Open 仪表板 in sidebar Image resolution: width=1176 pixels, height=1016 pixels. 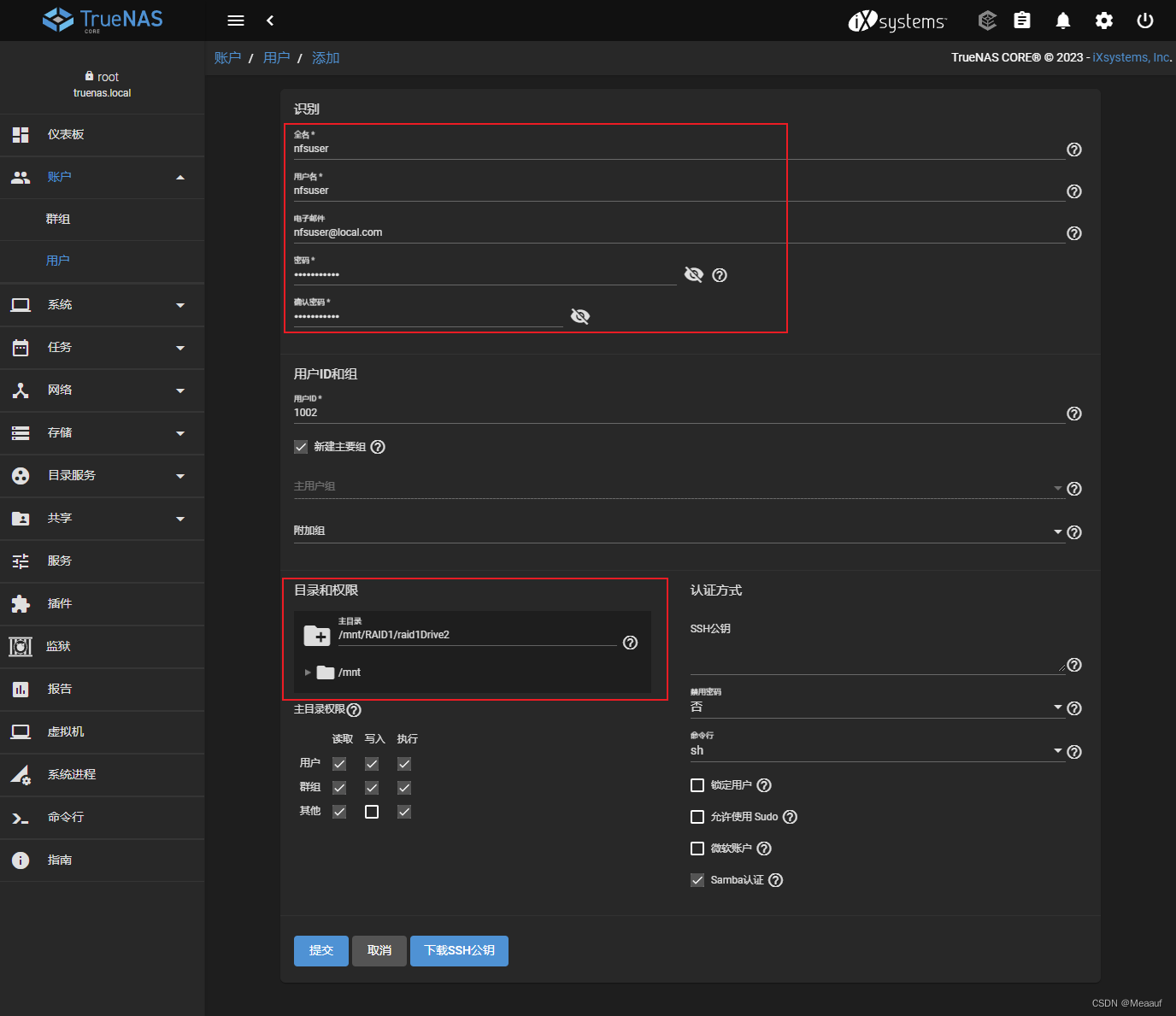tap(103, 135)
